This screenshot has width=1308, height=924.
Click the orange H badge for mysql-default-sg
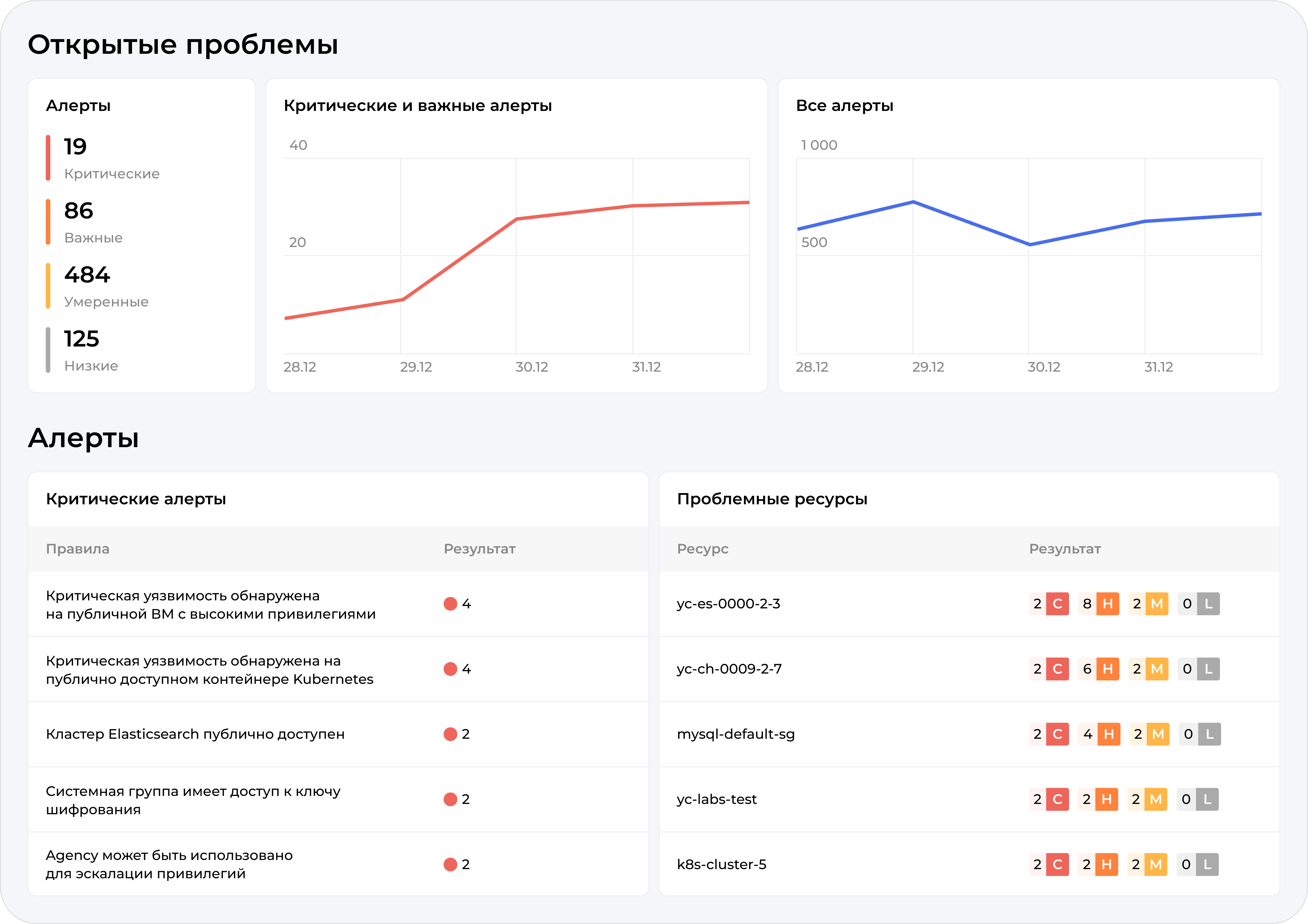click(1108, 734)
